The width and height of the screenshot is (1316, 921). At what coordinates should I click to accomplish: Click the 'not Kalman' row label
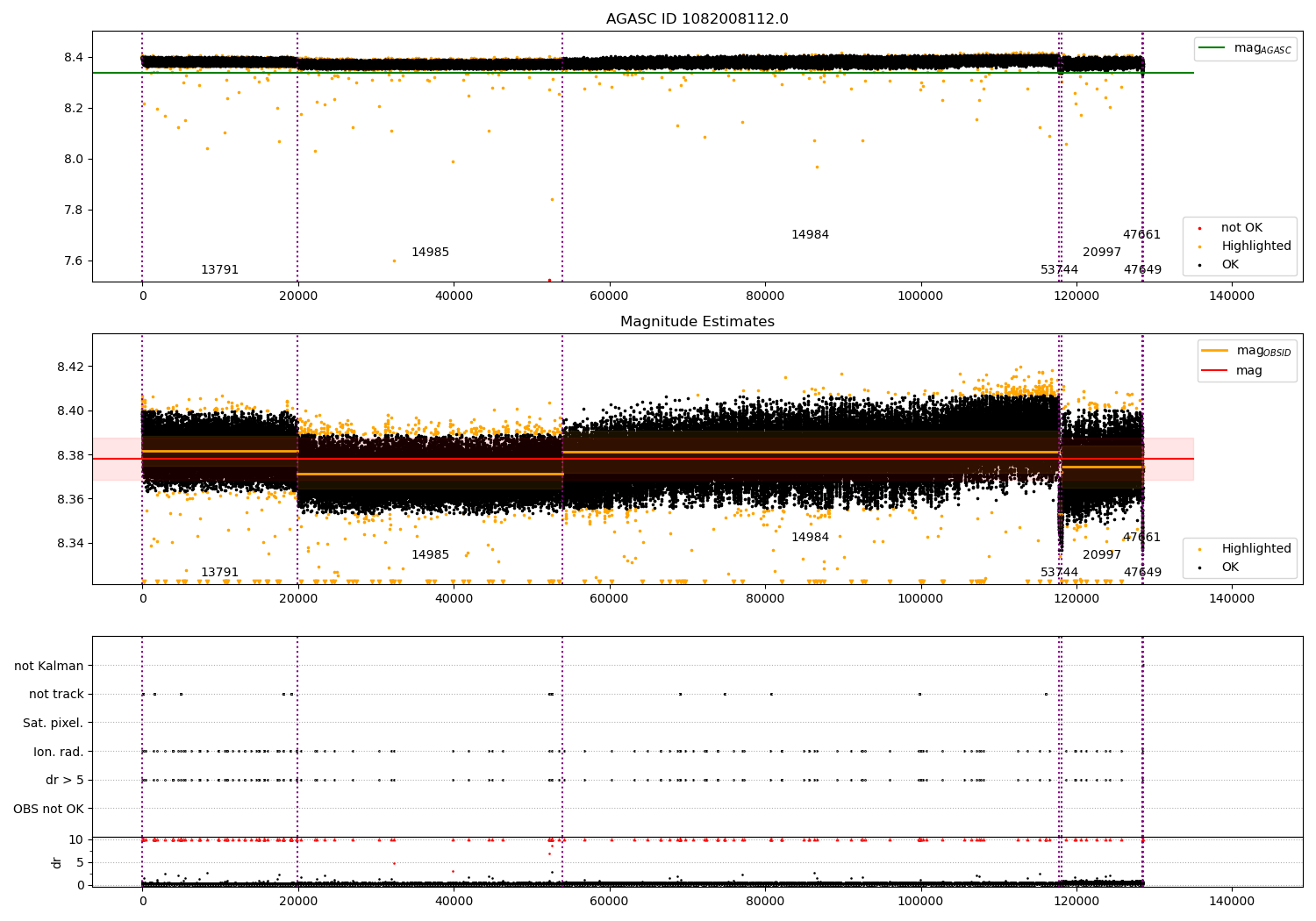(49, 667)
